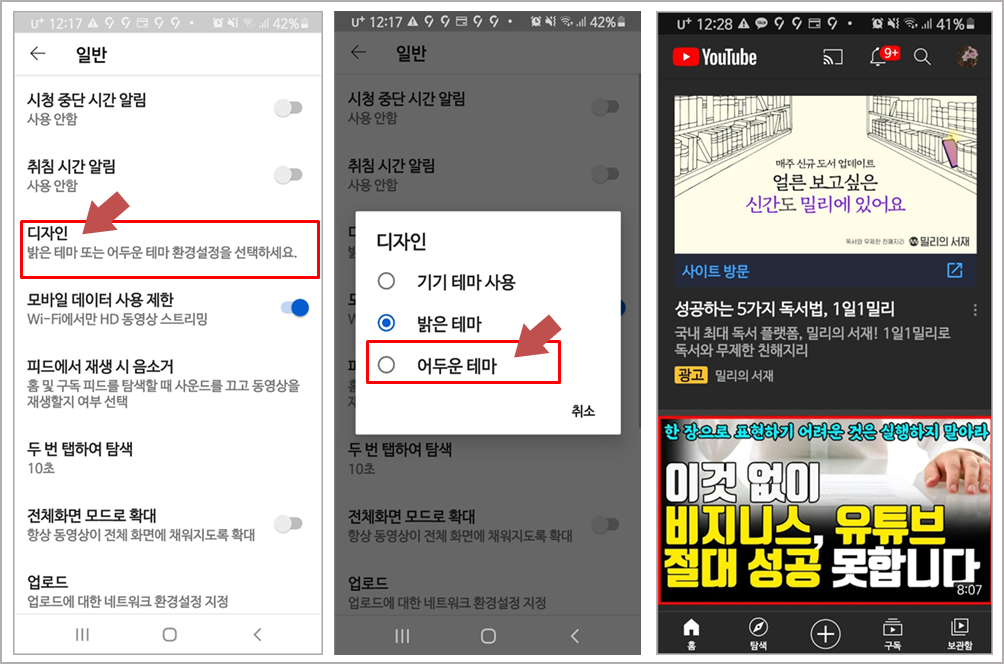Tap battery indicator in left screen status bar
This screenshot has height=664, width=1004.
coord(305,24)
